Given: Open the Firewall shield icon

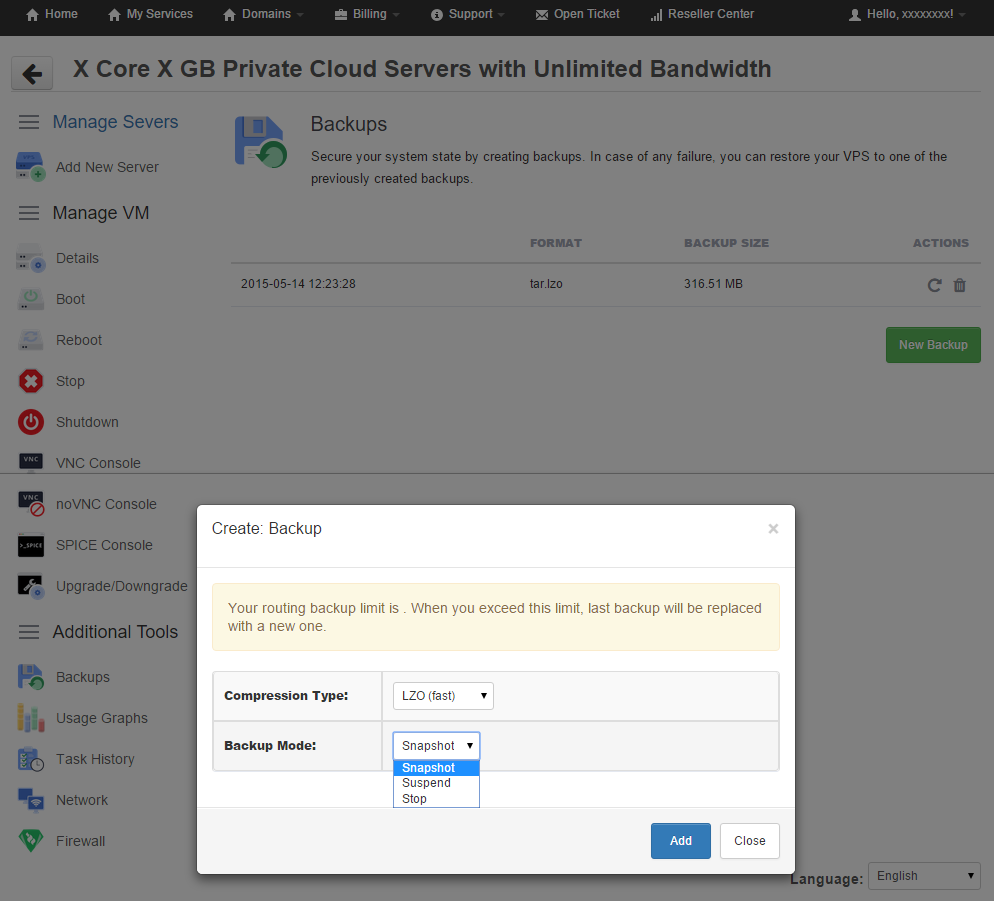Looking at the screenshot, I should coord(31,841).
